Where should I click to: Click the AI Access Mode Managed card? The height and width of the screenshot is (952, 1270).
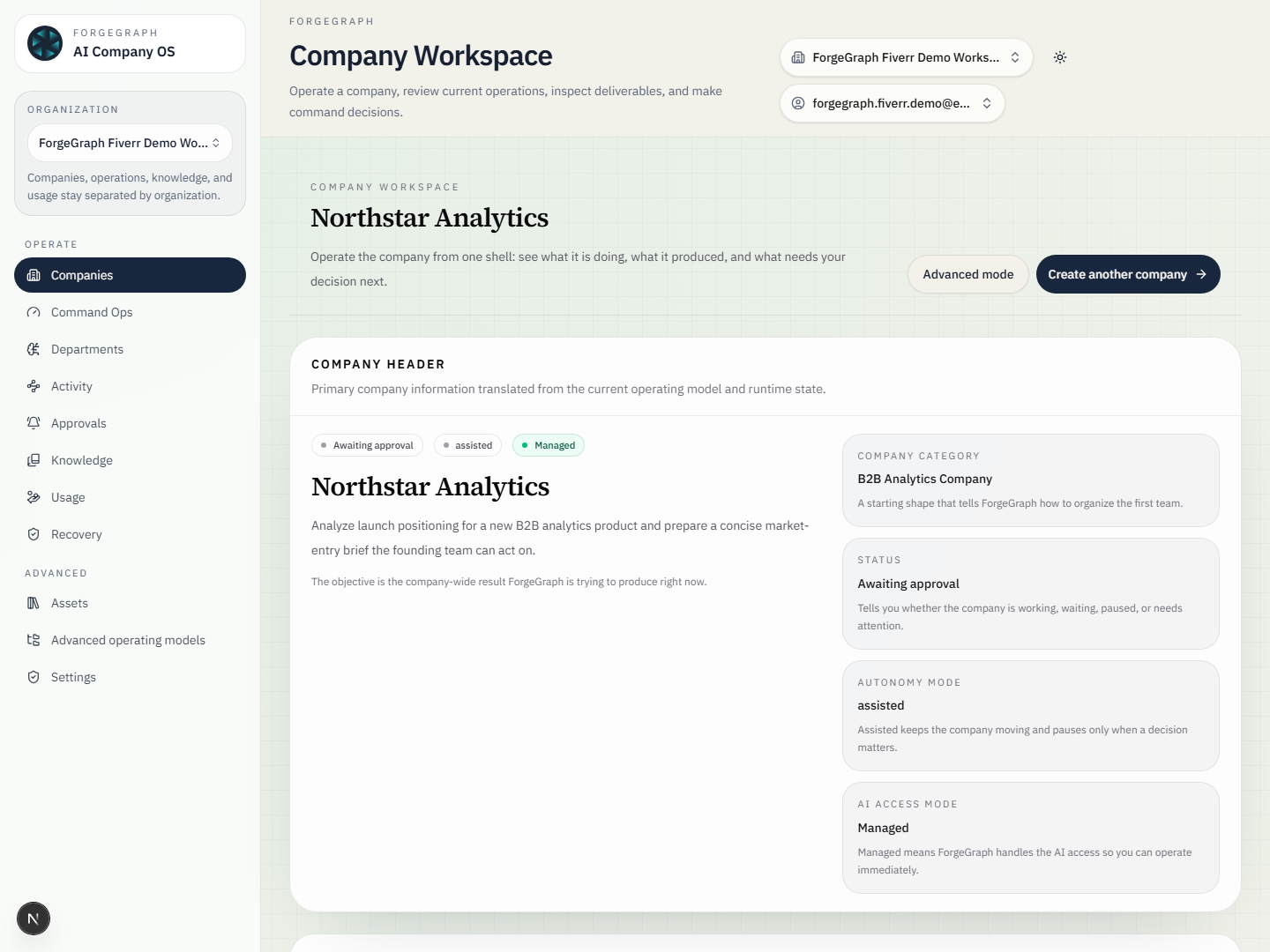1031,838
